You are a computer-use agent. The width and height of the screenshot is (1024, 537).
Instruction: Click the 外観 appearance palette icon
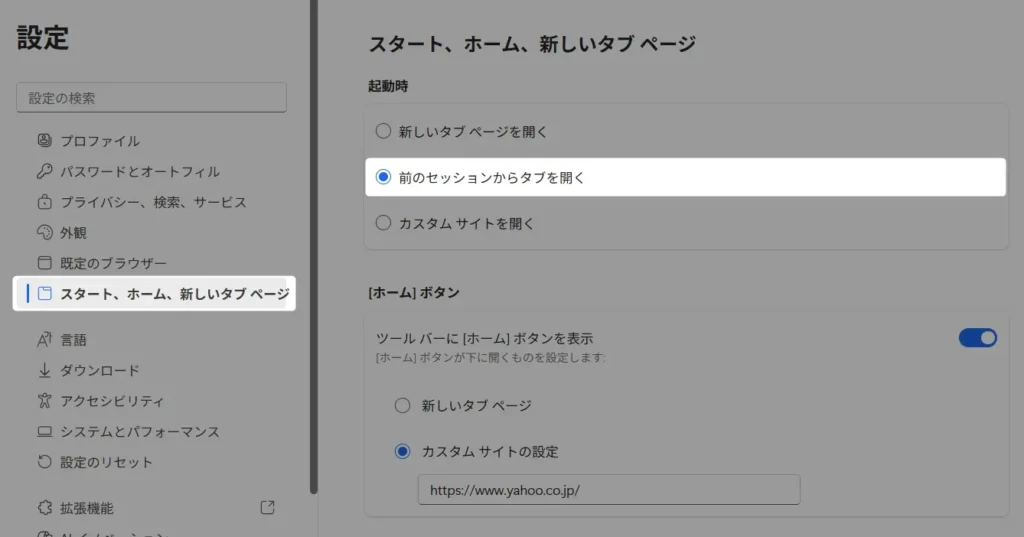[x=44, y=233]
